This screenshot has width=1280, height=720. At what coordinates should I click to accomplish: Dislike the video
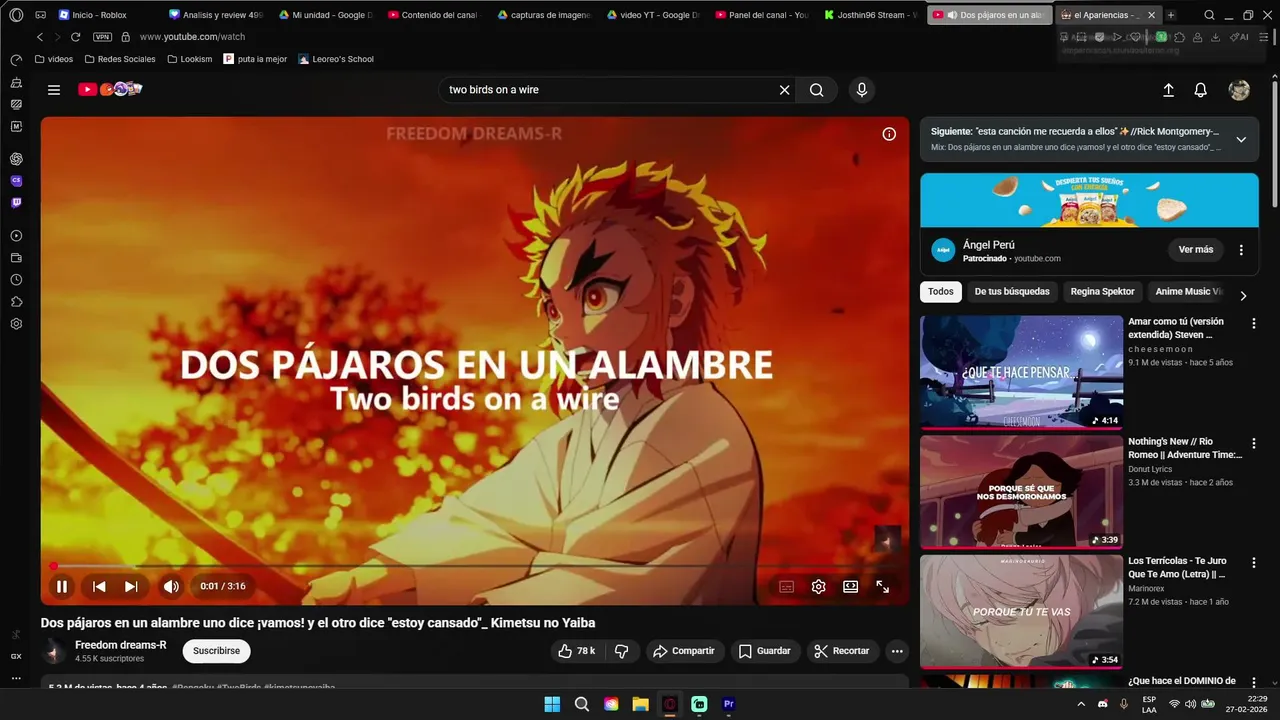pyautogui.click(x=621, y=651)
